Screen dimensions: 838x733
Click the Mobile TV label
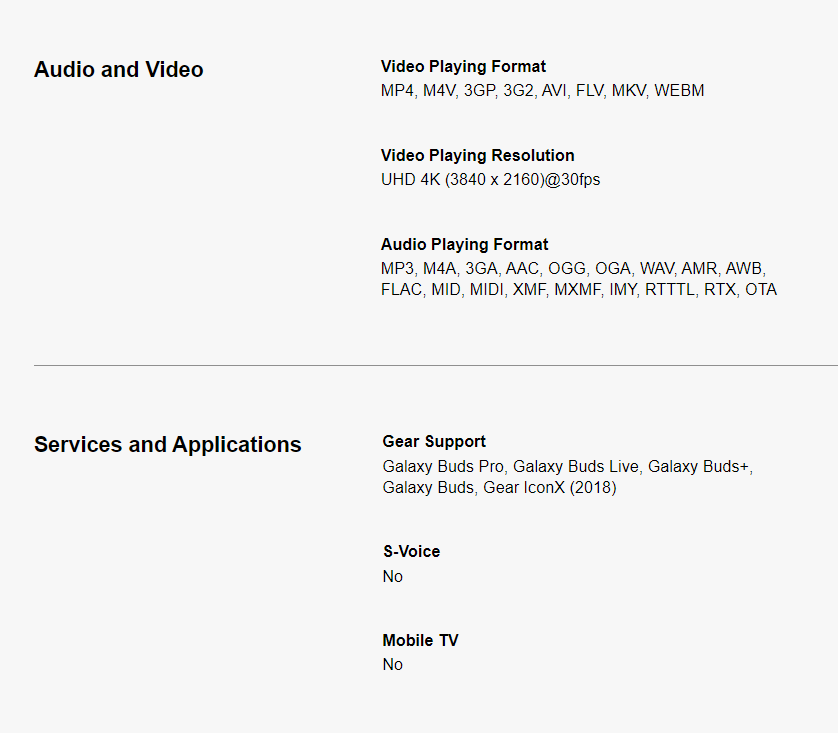420,641
